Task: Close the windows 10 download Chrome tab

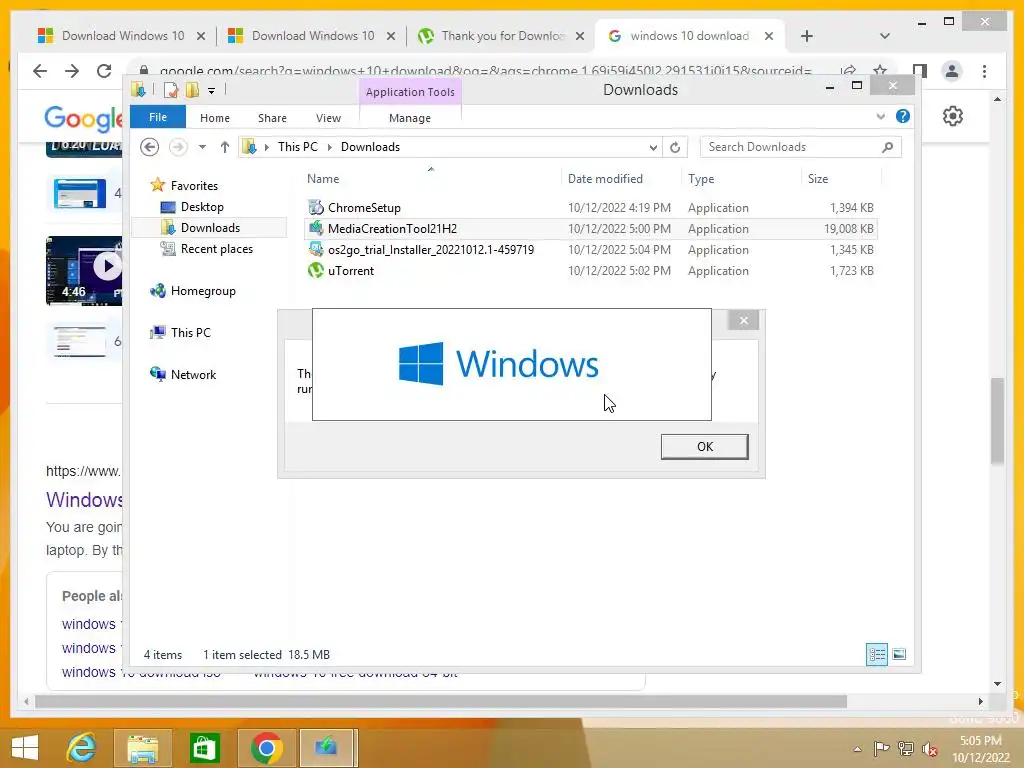Action: point(769,36)
